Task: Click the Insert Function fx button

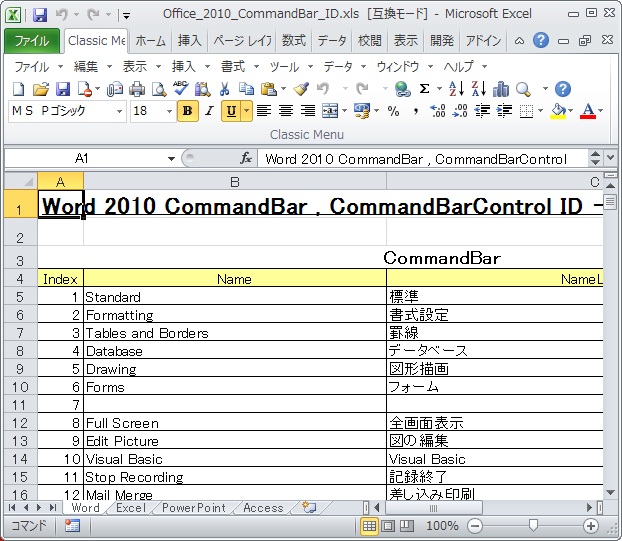Action: click(x=246, y=159)
